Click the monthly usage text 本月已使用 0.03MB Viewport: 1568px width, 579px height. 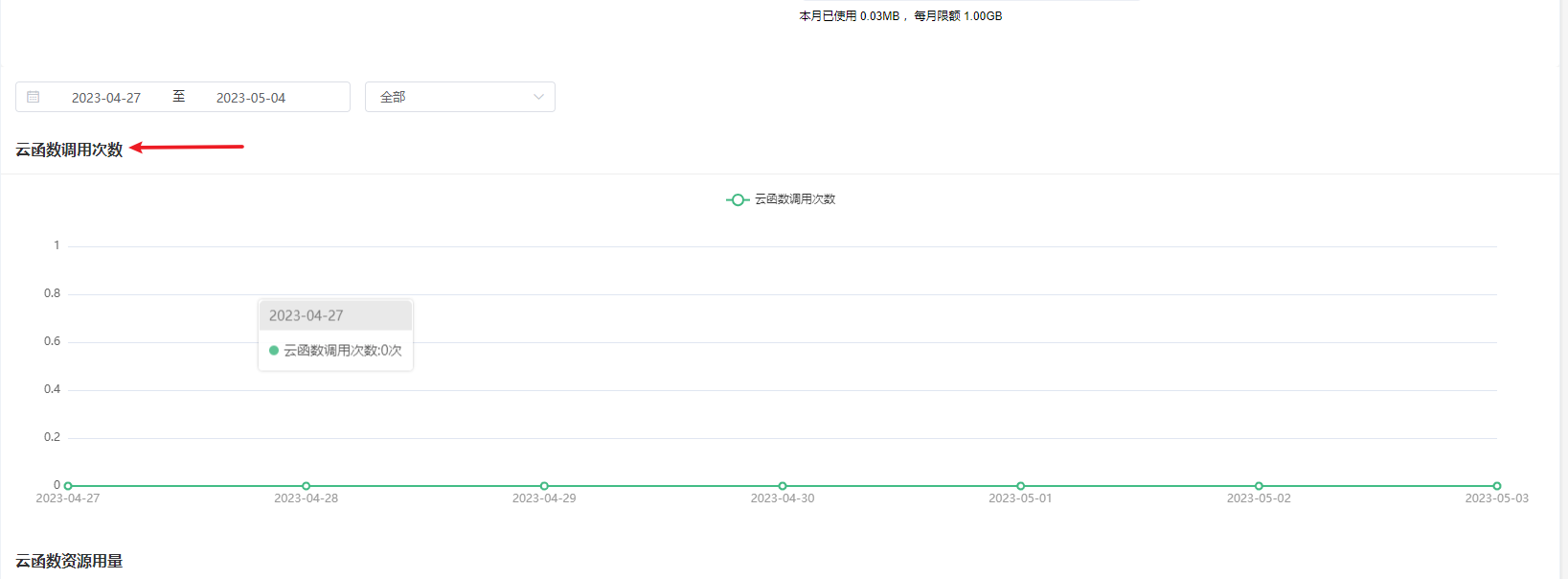pos(850,16)
